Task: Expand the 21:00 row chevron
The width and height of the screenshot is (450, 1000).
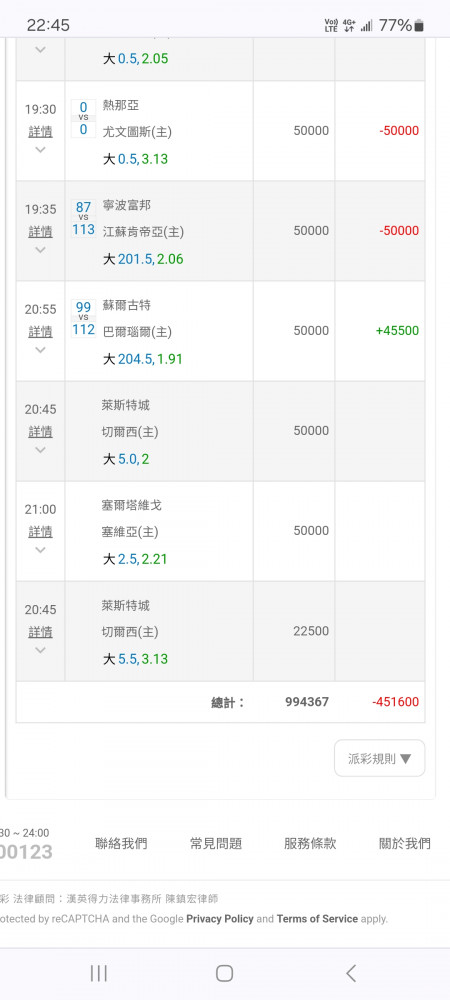Action: tap(40, 550)
